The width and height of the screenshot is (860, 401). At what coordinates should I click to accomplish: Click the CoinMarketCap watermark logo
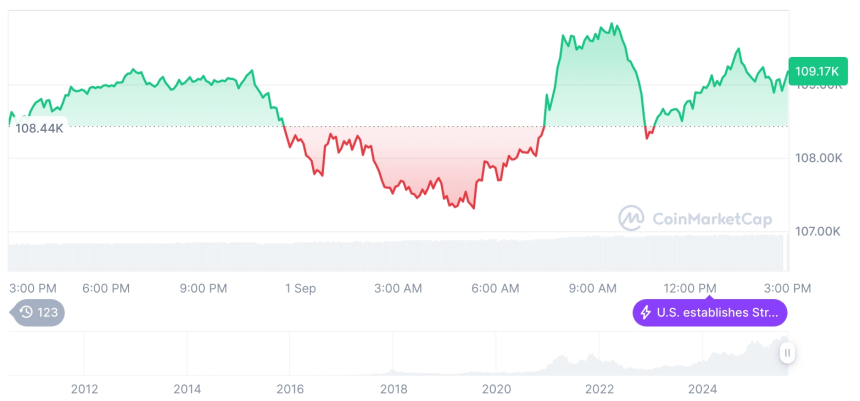pos(701,218)
